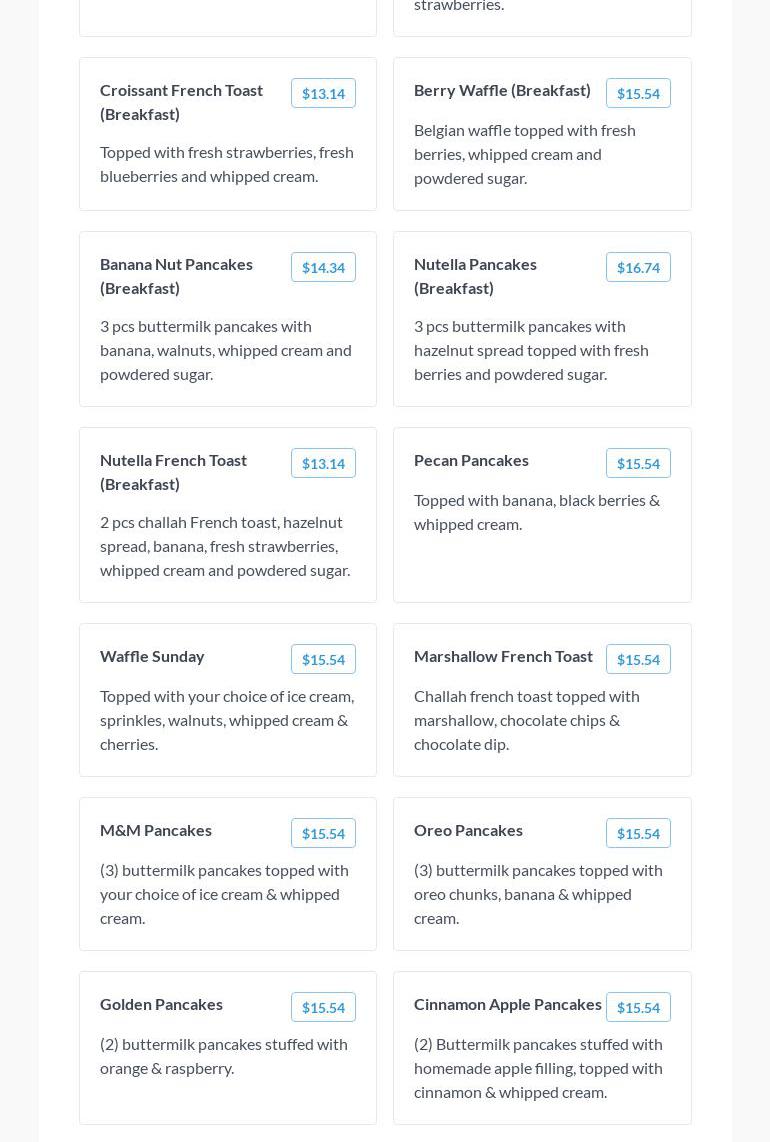The height and width of the screenshot is (1142, 770).
Task: Click the $14.34 price for Banana Nut Pancakes
Action: coord(323,267)
